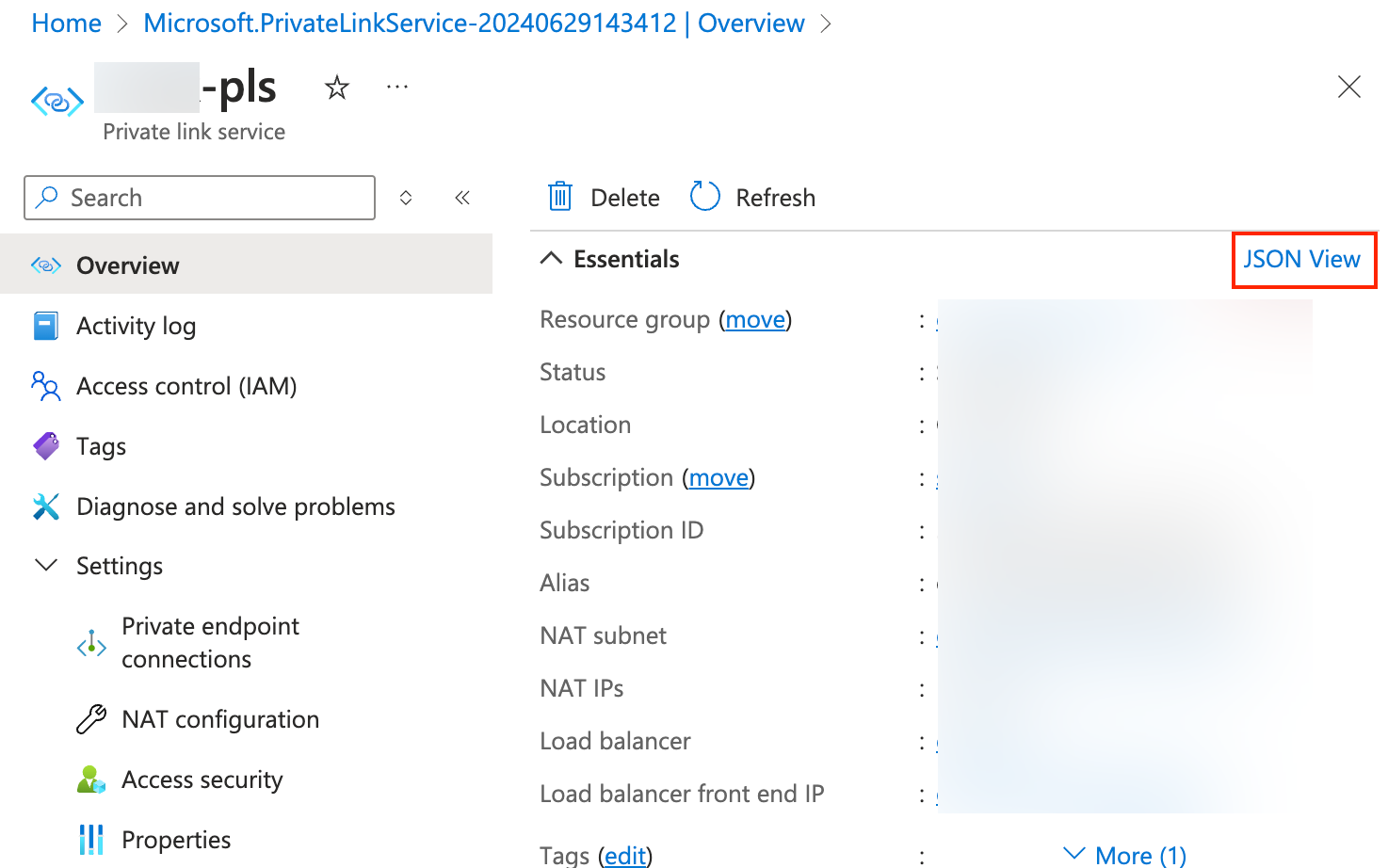Image resolution: width=1388 pixels, height=868 pixels.
Task: Click the Access security icon
Action: [90, 779]
